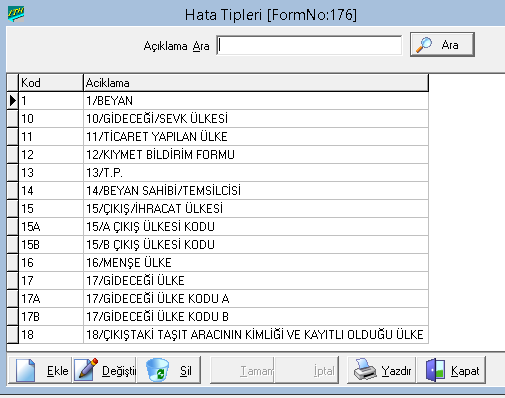Select the 13/T.P. description cell

[x=256, y=173]
